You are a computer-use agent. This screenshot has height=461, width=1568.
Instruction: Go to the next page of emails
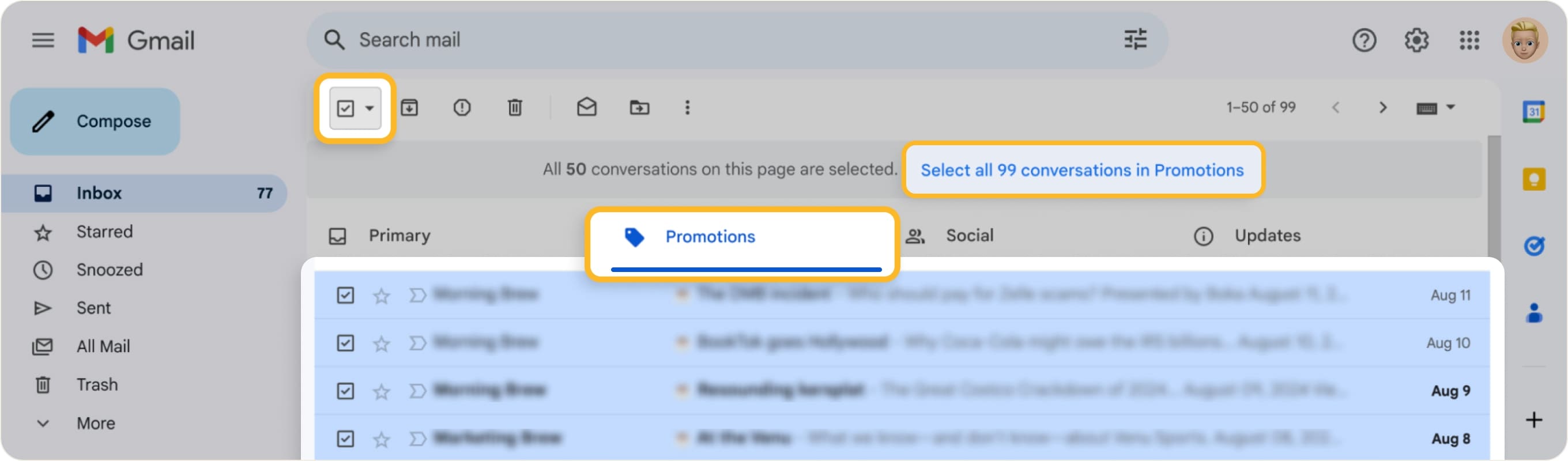coord(1383,108)
